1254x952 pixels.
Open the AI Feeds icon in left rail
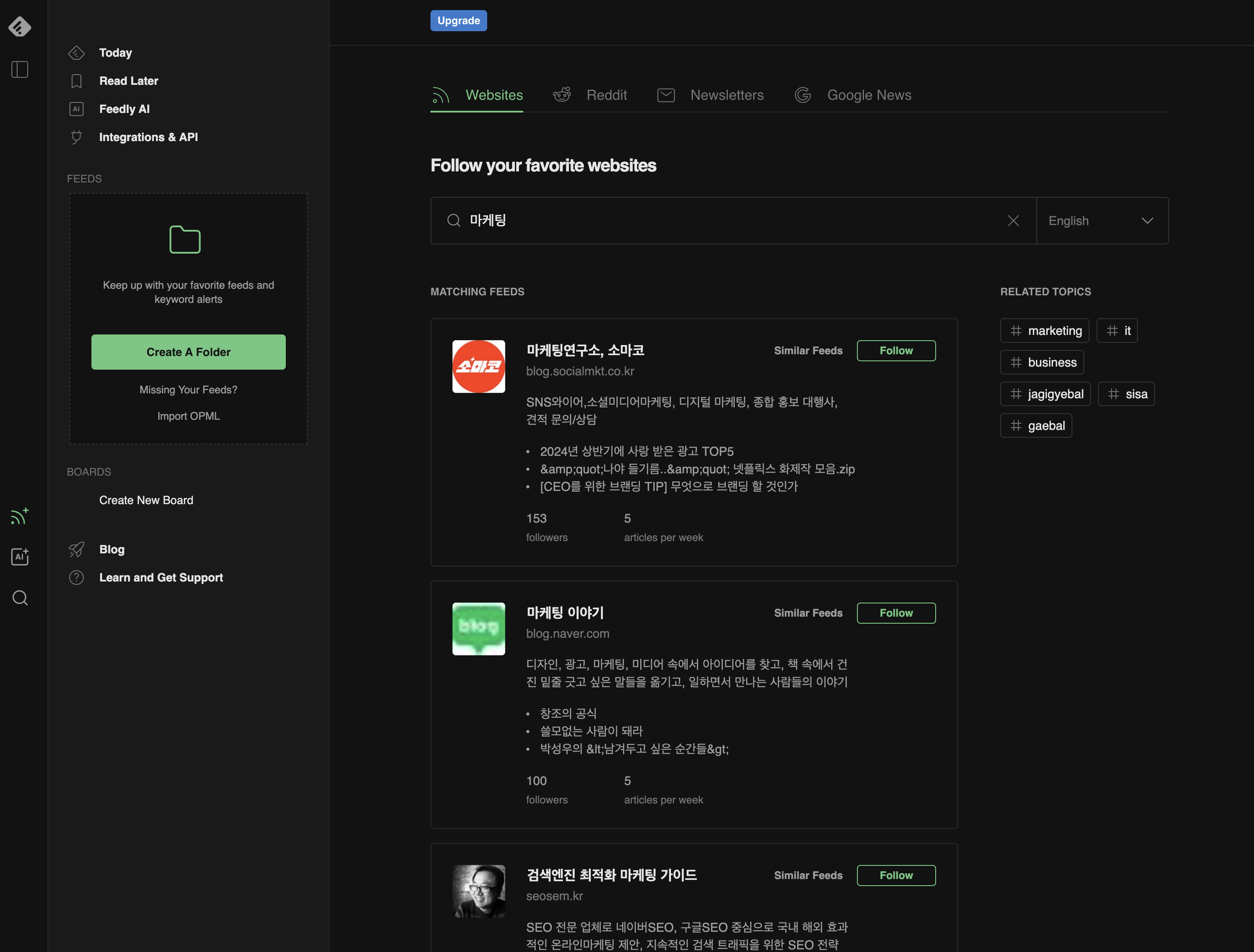(x=20, y=556)
